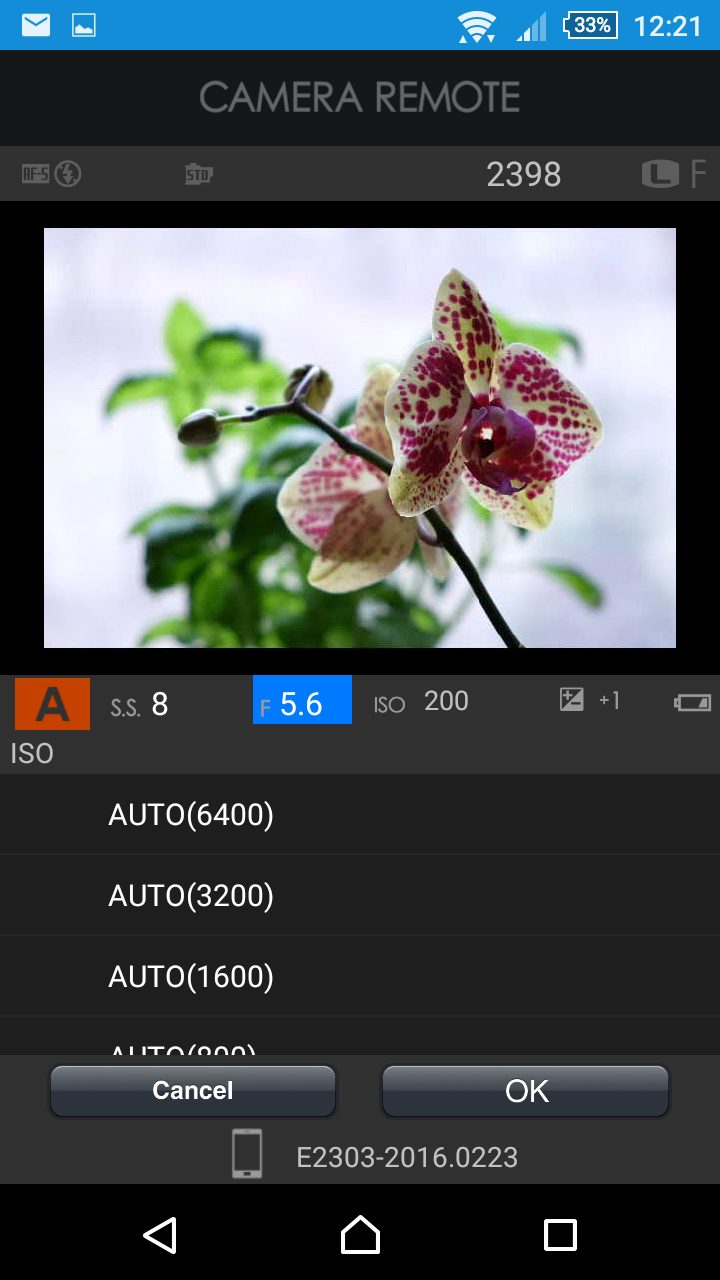This screenshot has height=1280, width=720.
Task: Open the F 5.6 aperture setting
Action: coord(302,699)
